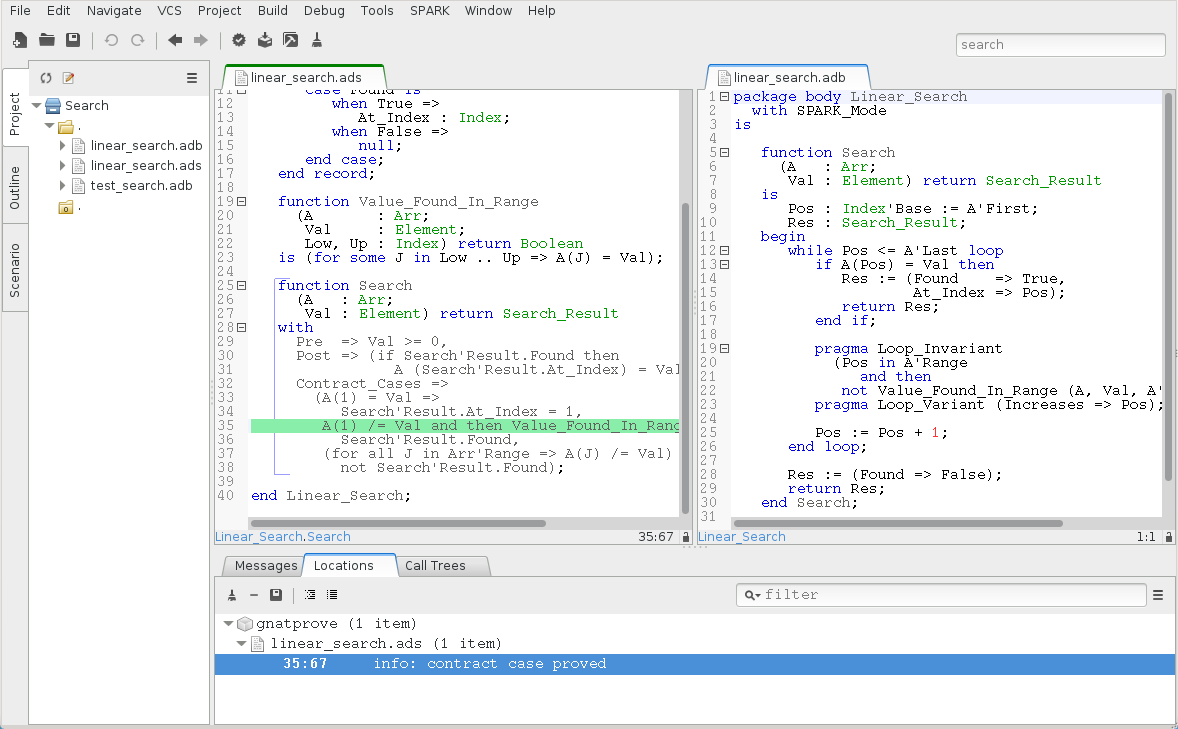Image resolution: width=1178 pixels, height=729 pixels.
Task: Toggle the lock icon of linear_search.adb editor
Action: coord(1168,537)
